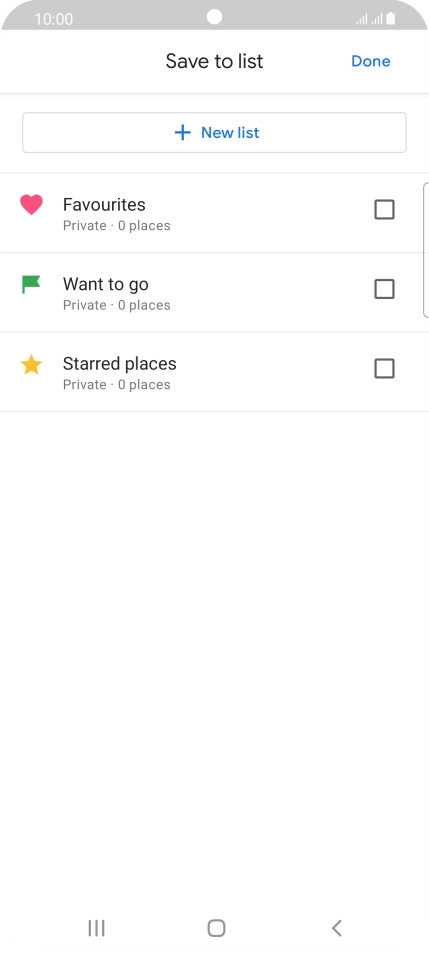Check the Want to go checkbox
This screenshot has width=429, height=954.
point(384,289)
